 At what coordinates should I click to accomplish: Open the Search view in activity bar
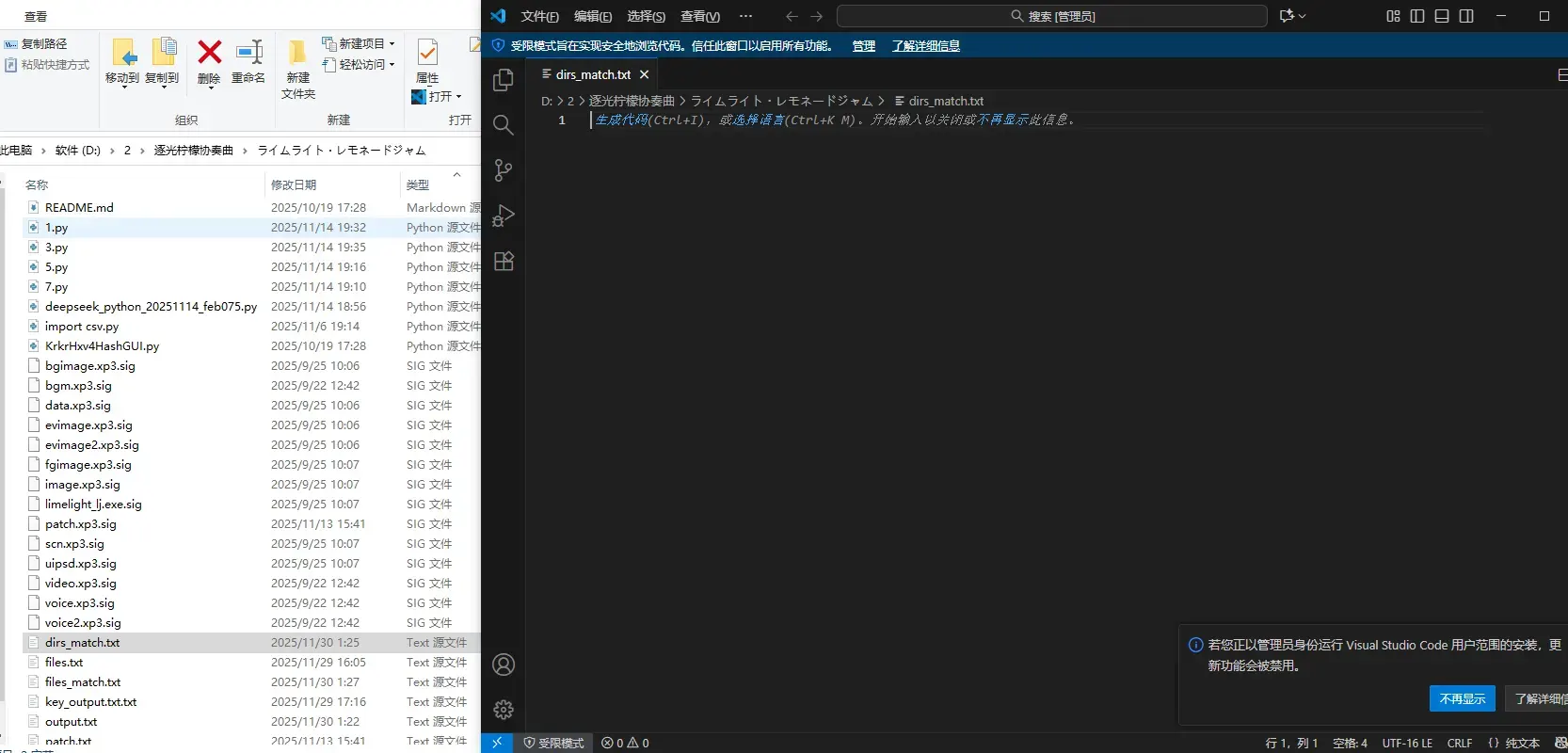pyautogui.click(x=504, y=125)
